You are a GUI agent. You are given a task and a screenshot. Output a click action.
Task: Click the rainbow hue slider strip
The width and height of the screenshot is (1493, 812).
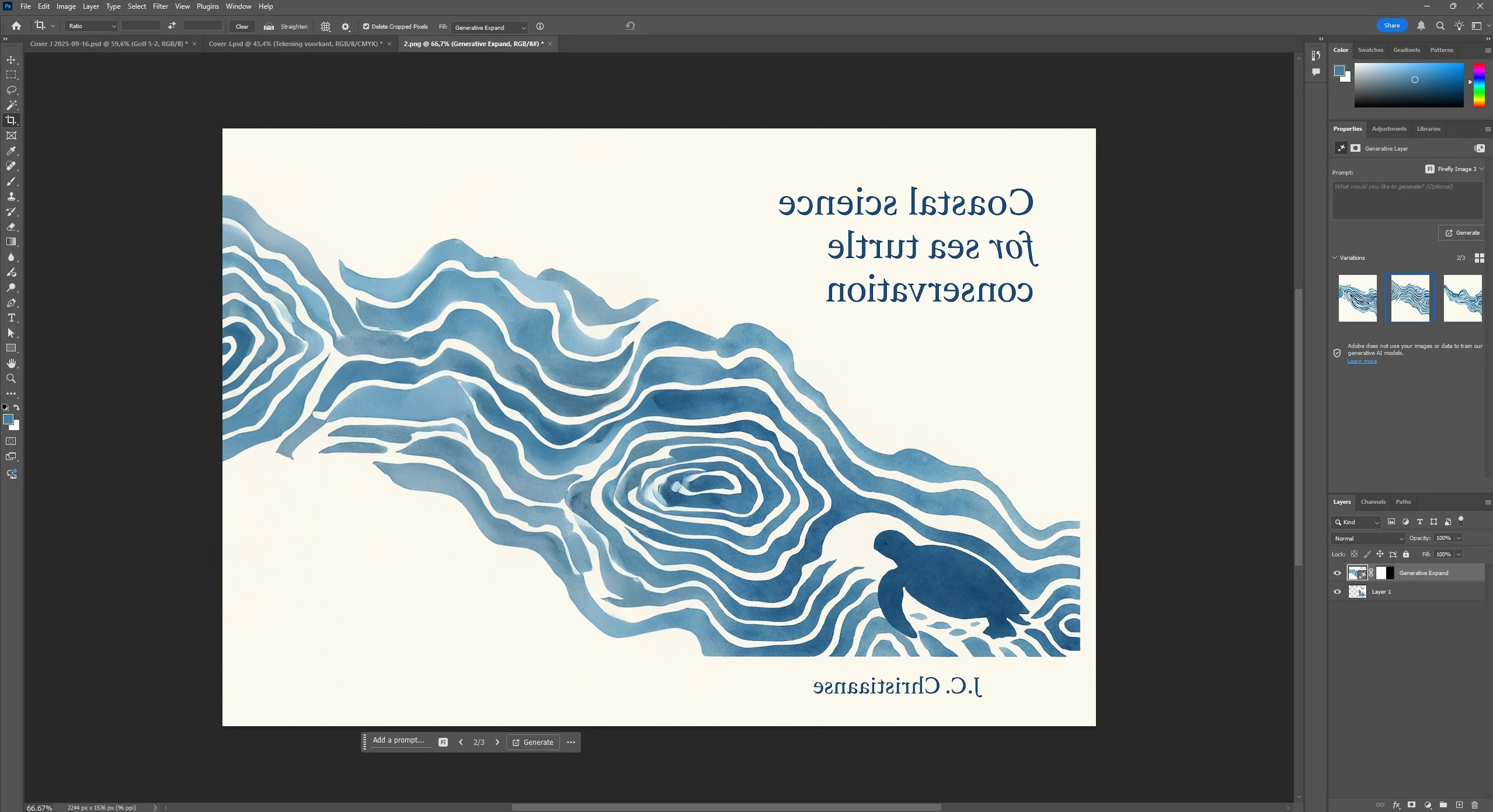coord(1479,85)
